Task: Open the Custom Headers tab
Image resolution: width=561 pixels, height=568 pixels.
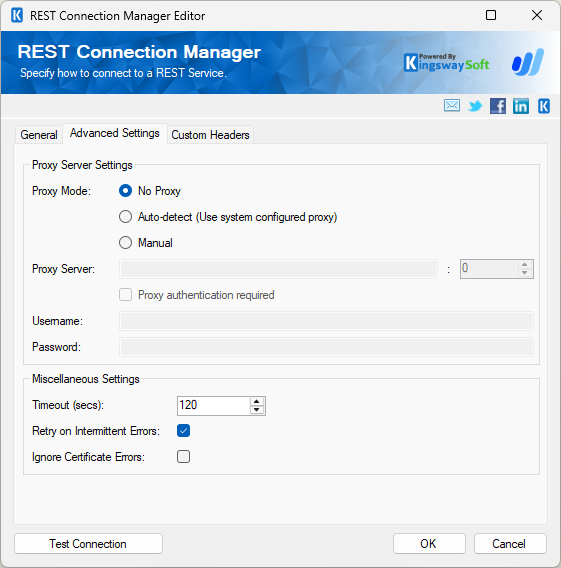Action: coord(210,135)
